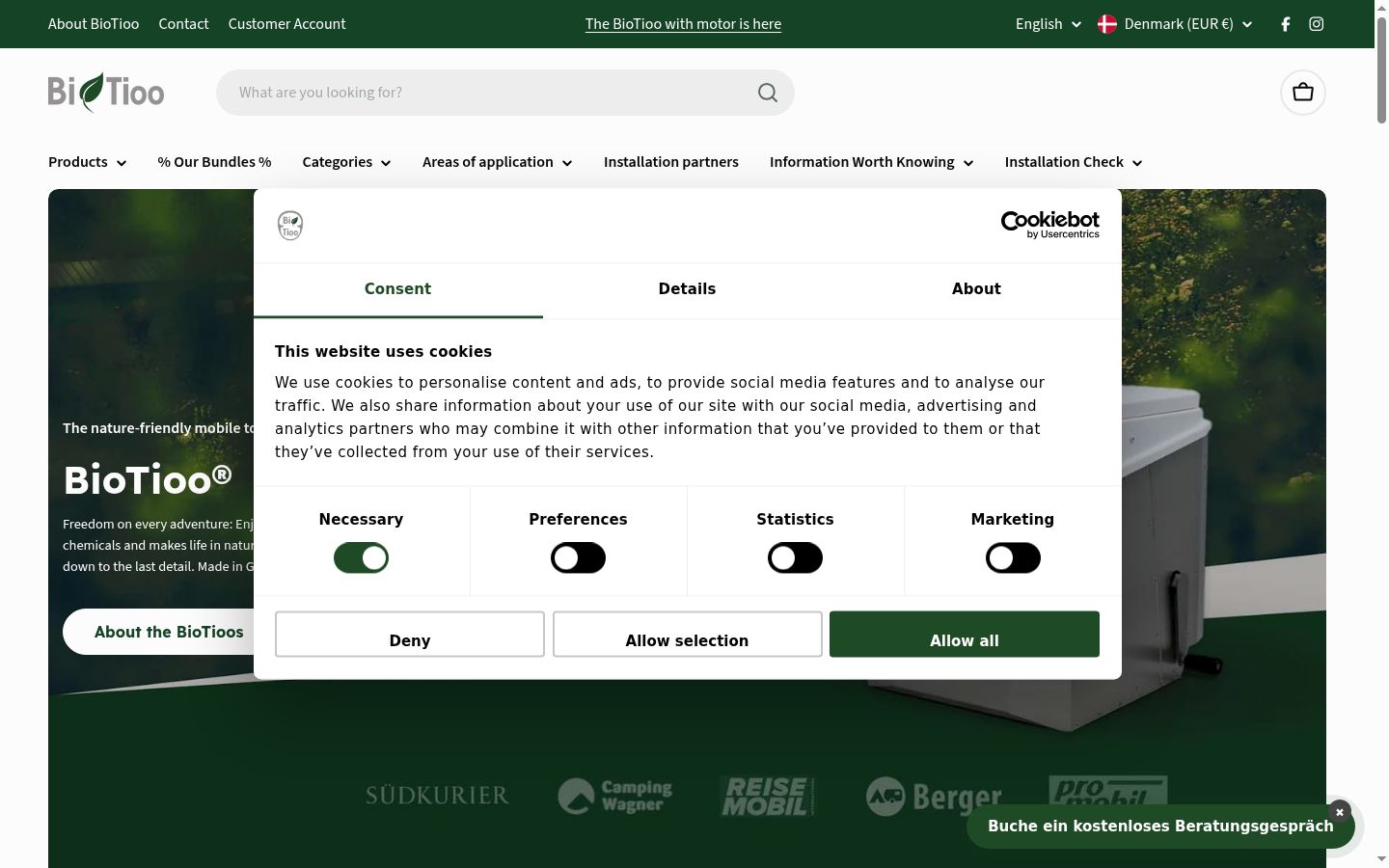Open Customer Account link
Viewport: 1389px width, 868px height.
(x=286, y=24)
